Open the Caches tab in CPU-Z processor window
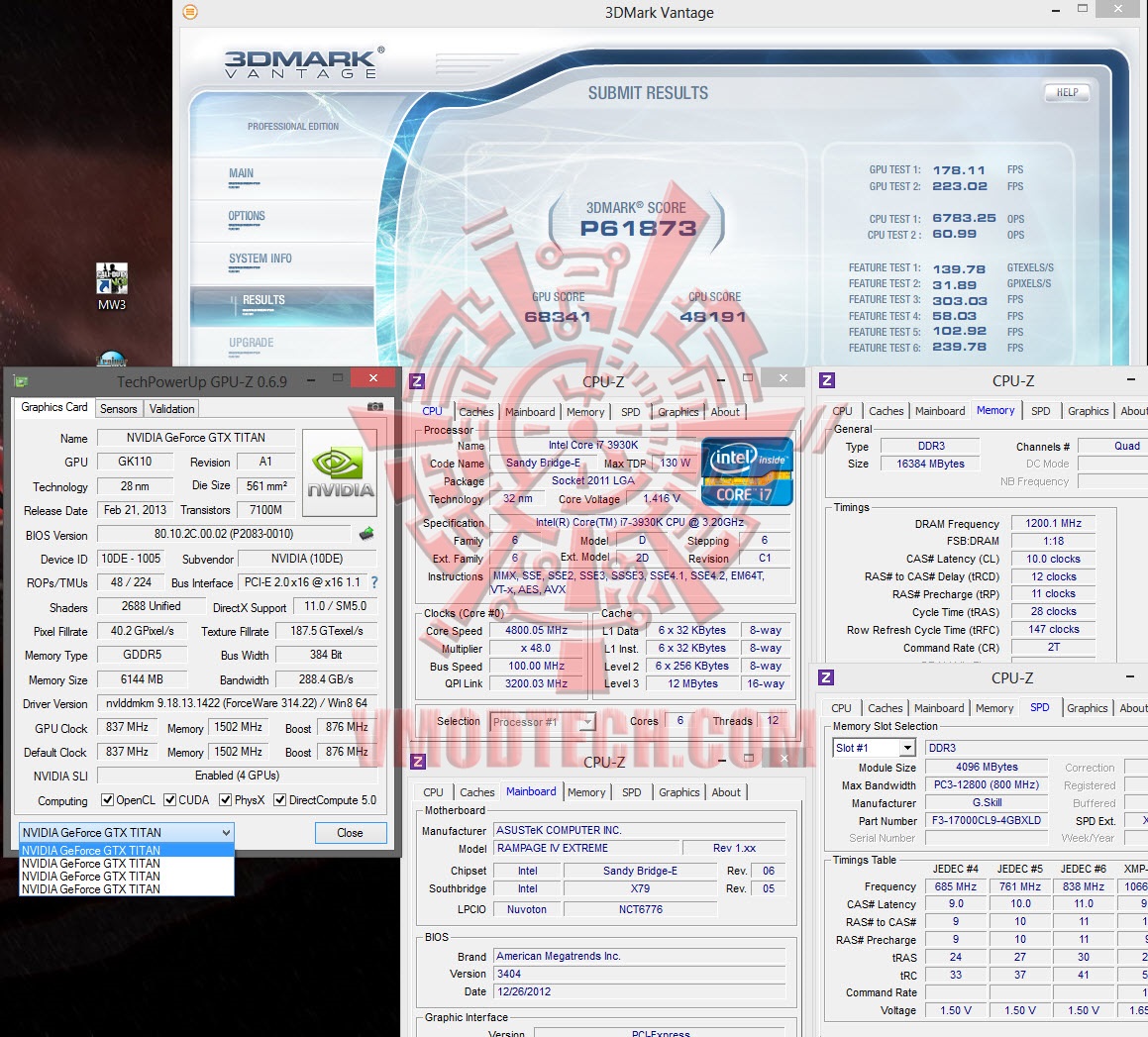Viewport: 1148px width, 1037px height. coord(475,412)
